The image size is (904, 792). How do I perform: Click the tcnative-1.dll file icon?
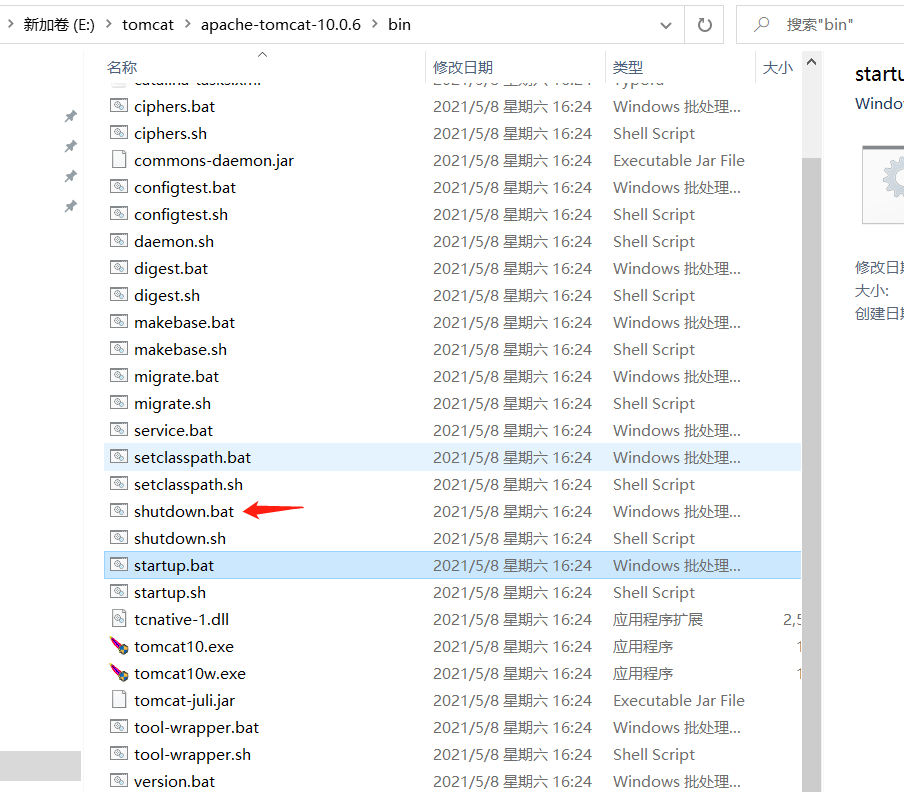click(119, 618)
